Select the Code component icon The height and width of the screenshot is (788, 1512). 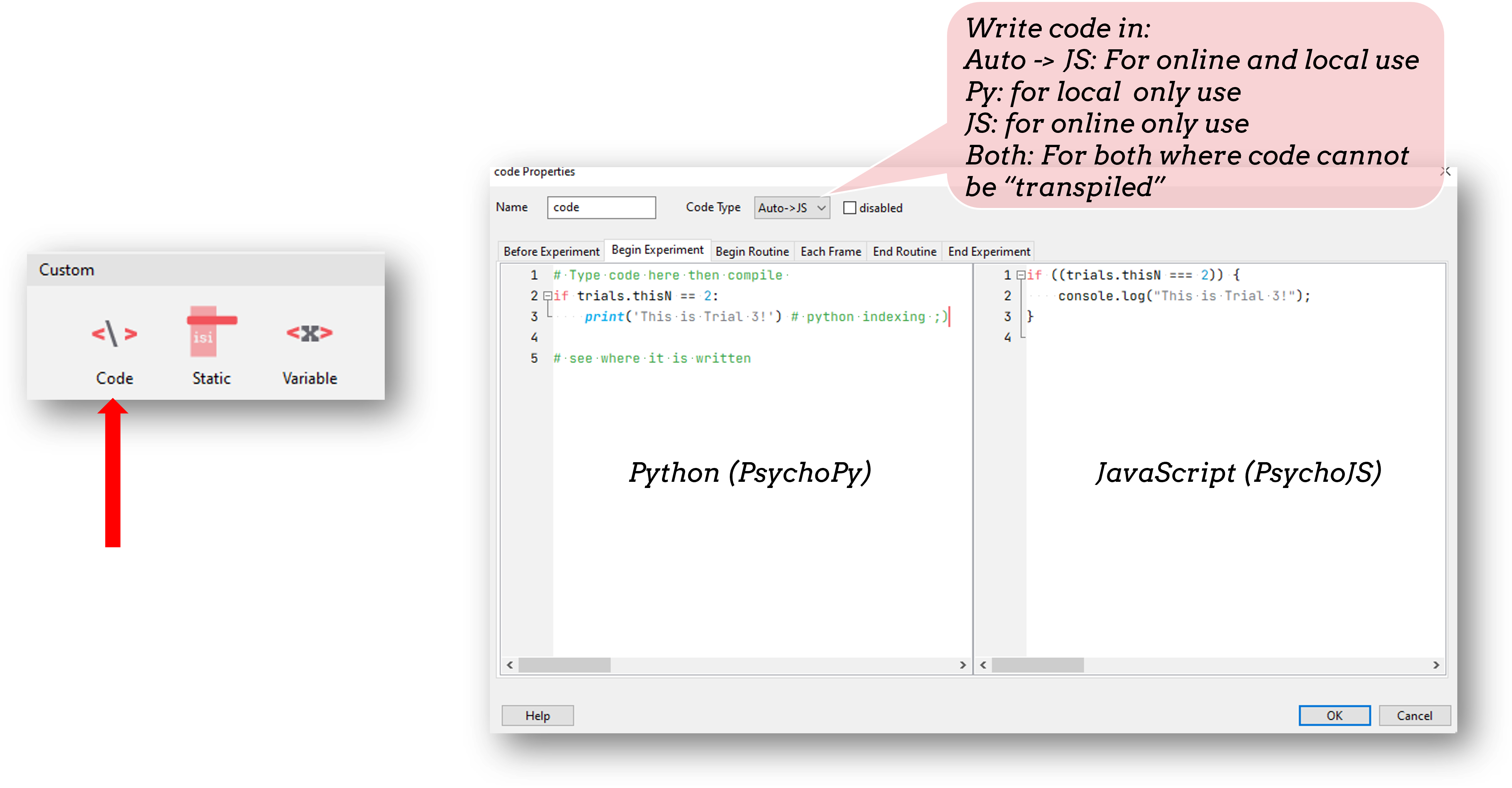(x=114, y=335)
